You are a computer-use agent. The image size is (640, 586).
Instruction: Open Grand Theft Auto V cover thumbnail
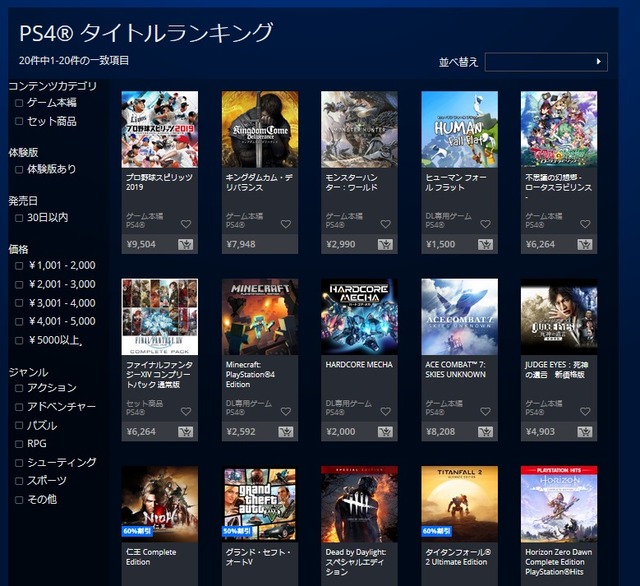(260, 504)
